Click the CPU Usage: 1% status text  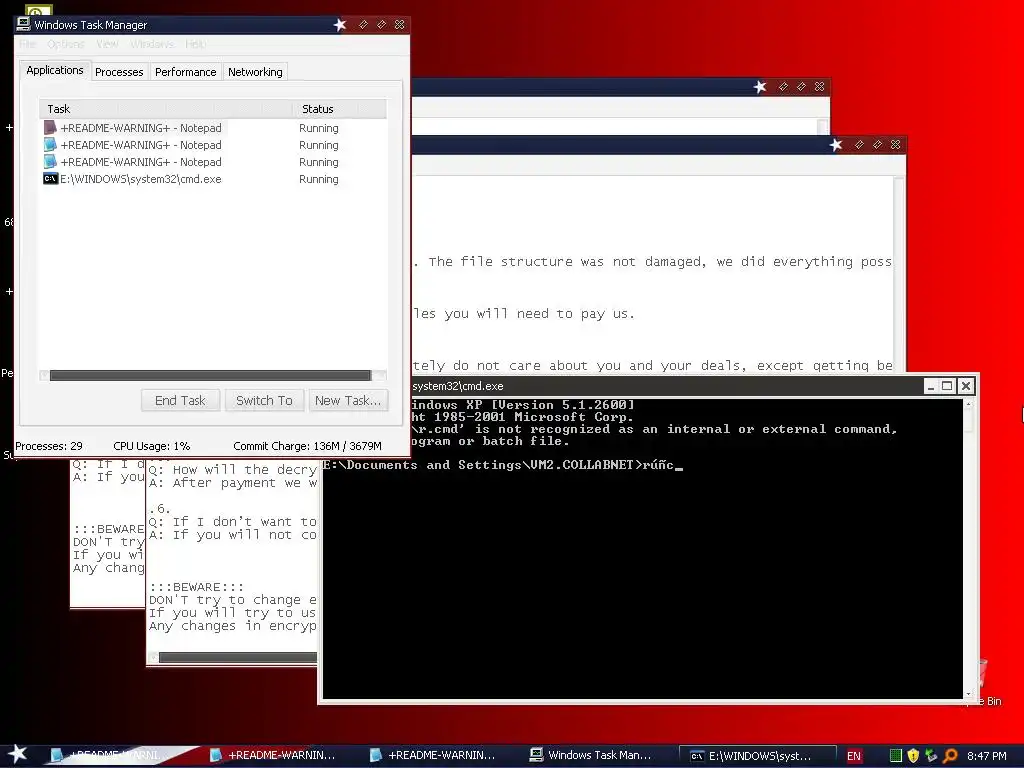point(152,446)
